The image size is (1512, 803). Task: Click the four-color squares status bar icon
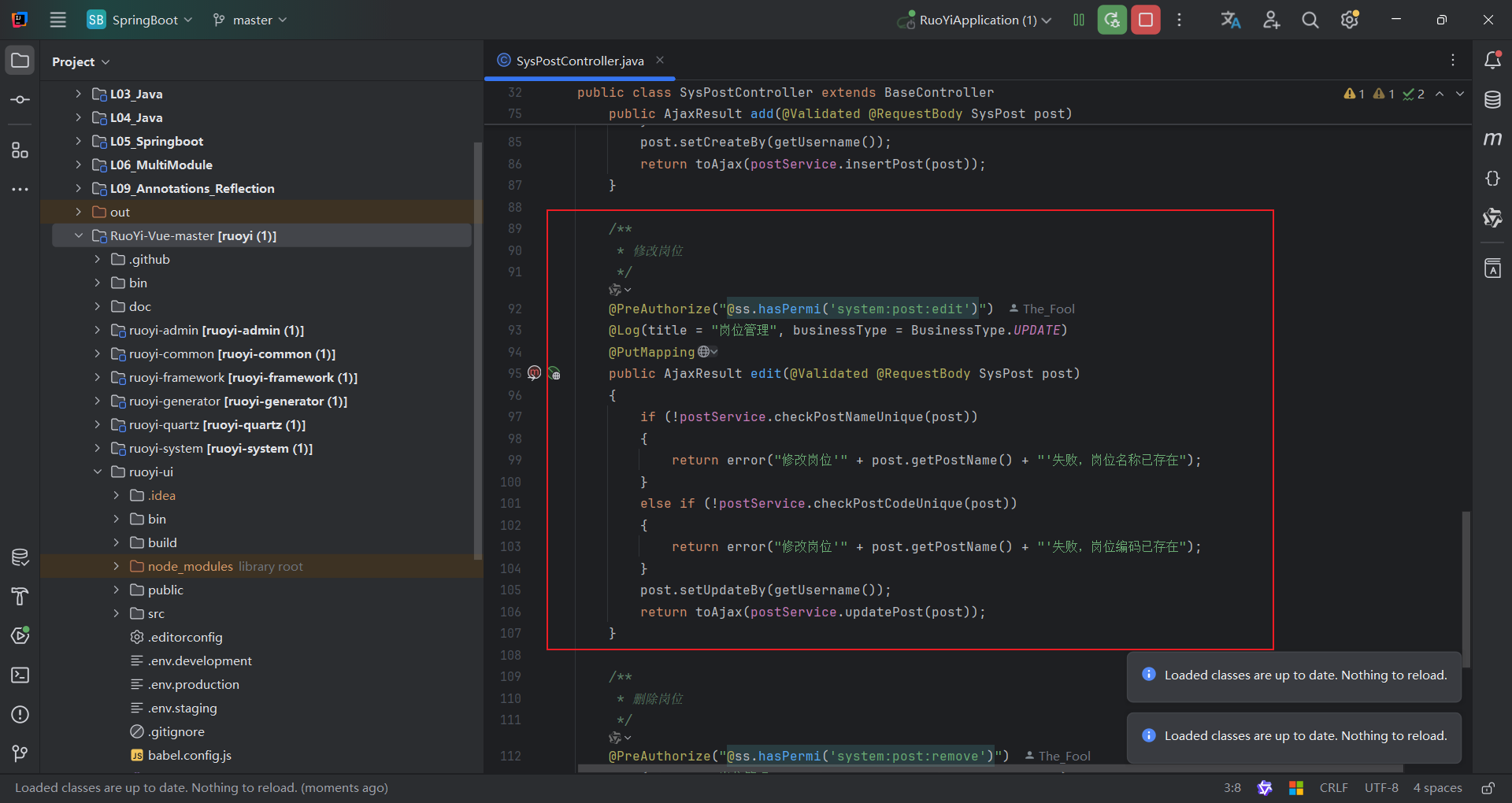pos(1296,788)
